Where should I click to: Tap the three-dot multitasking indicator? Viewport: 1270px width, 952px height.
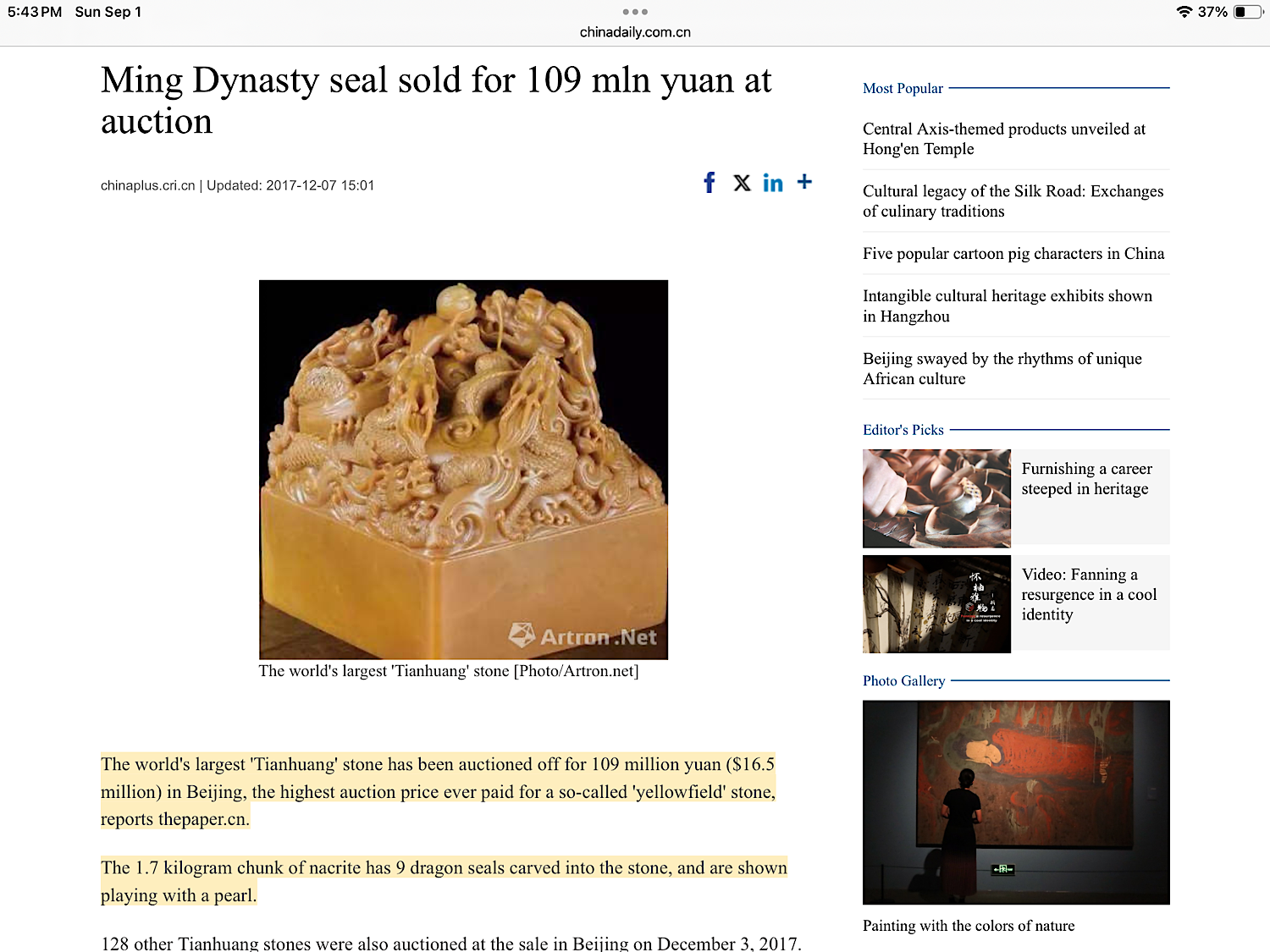[635, 12]
